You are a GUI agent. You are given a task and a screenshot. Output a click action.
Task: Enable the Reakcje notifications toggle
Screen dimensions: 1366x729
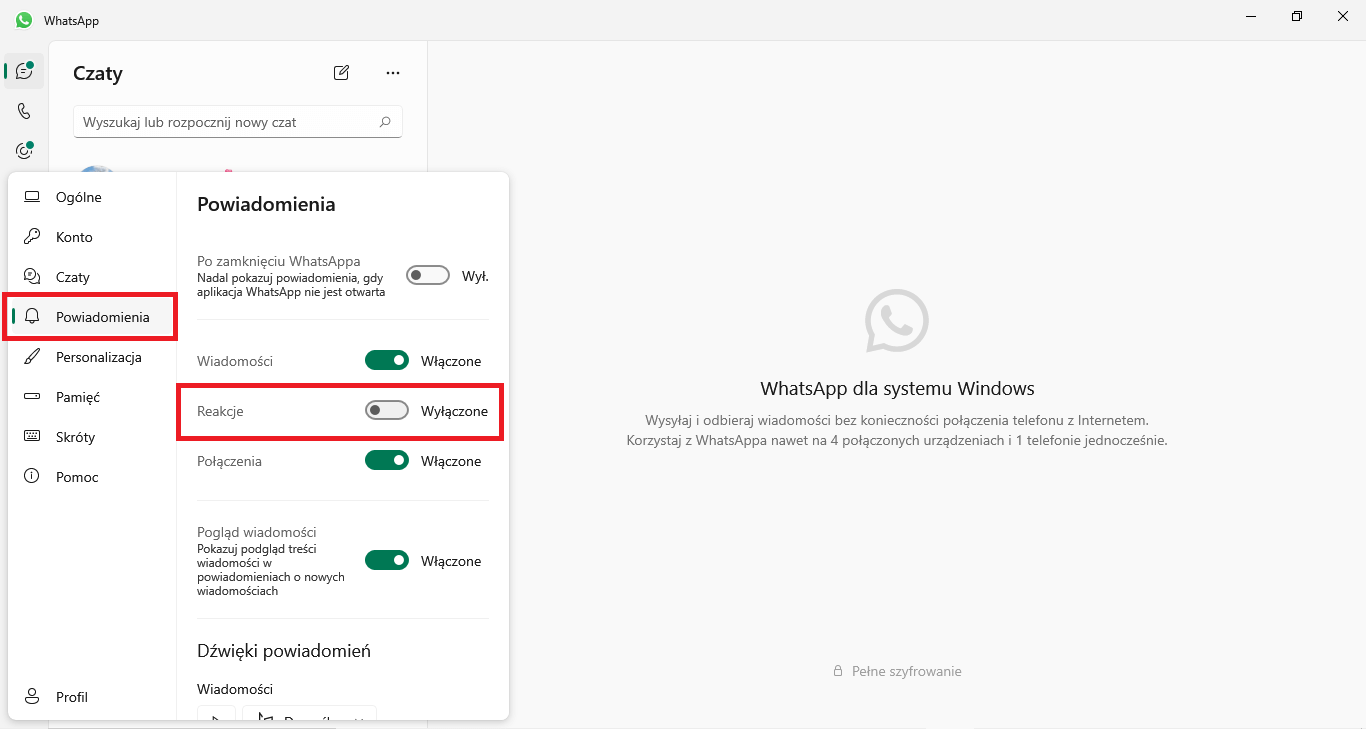click(x=387, y=411)
